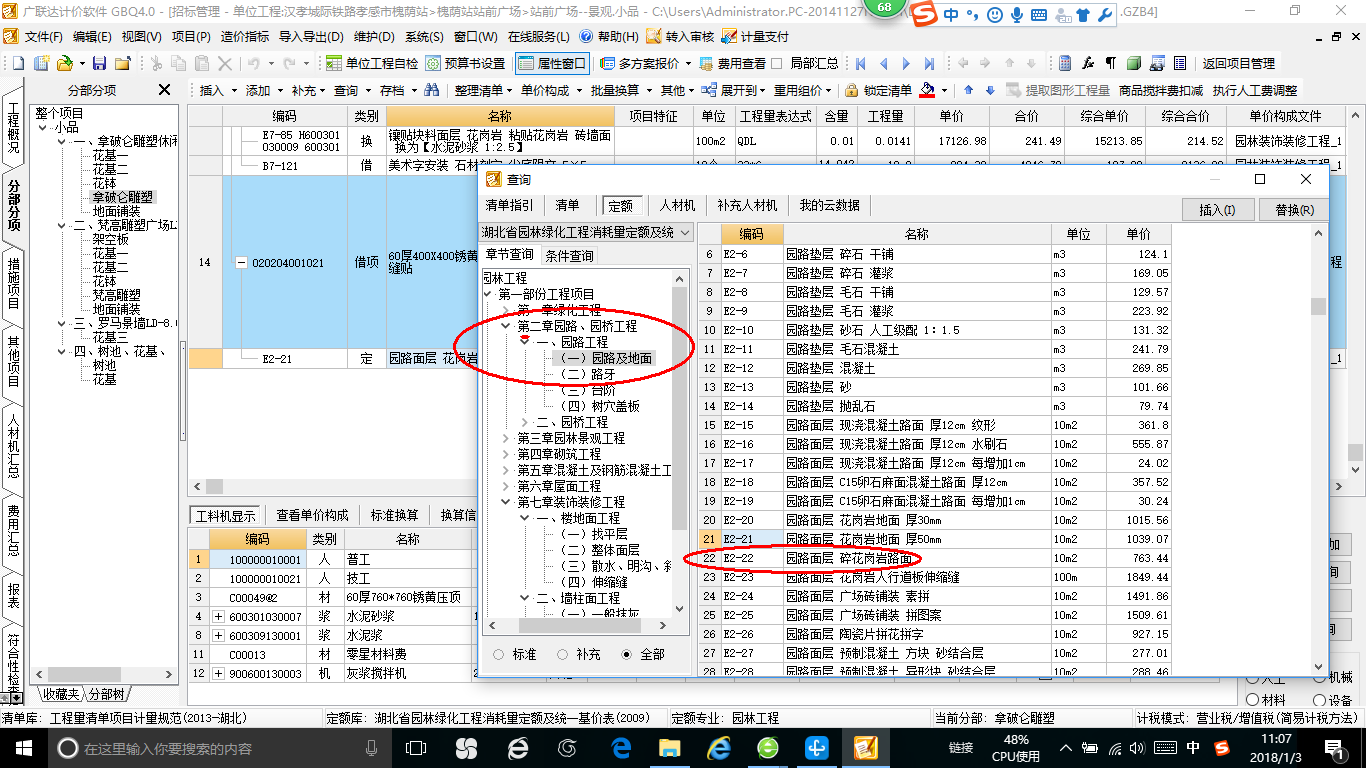The width and height of the screenshot is (1366, 768).
Task: Open the Edge browser taskbar icon
Action: coord(620,748)
